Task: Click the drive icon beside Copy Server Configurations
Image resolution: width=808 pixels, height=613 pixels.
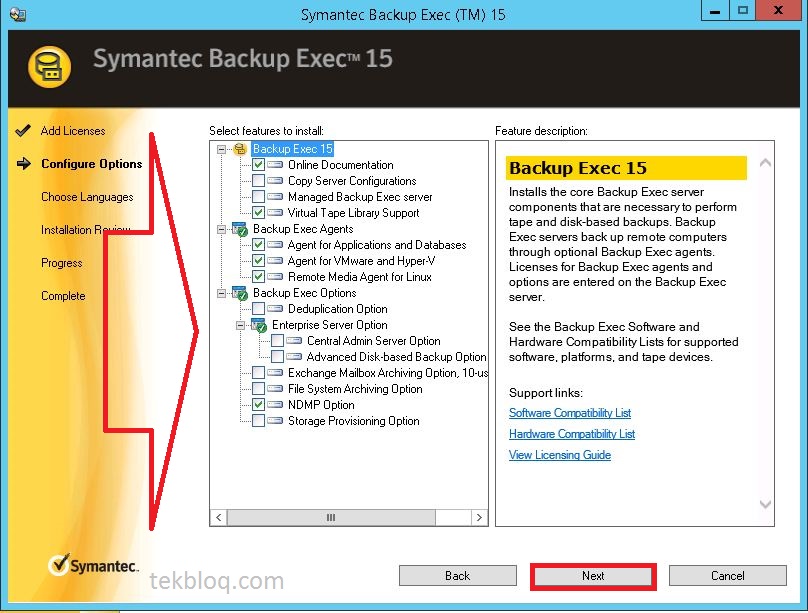Action: pos(275,181)
